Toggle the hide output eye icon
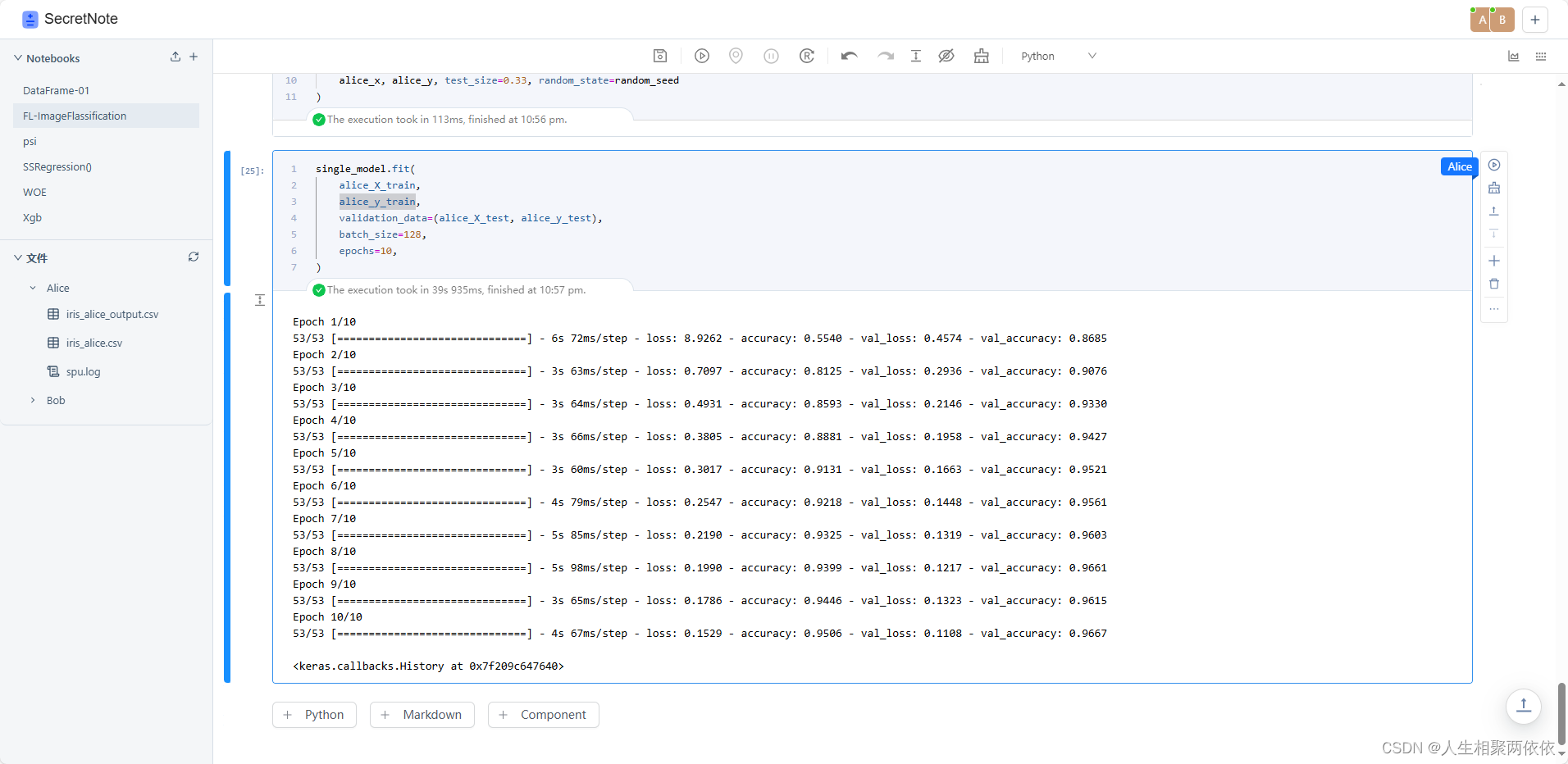Image resolution: width=1568 pixels, height=764 pixels. tap(946, 56)
